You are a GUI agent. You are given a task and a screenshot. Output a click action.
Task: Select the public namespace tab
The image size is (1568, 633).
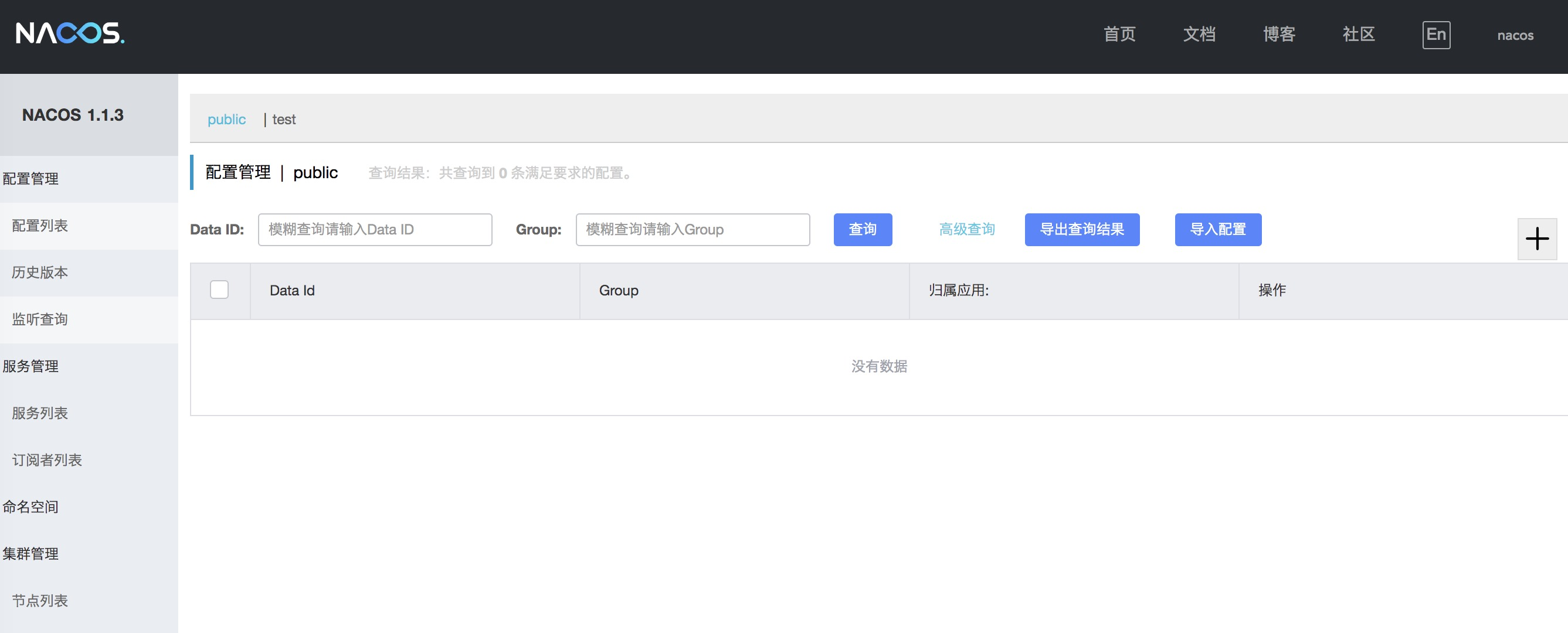tap(226, 120)
